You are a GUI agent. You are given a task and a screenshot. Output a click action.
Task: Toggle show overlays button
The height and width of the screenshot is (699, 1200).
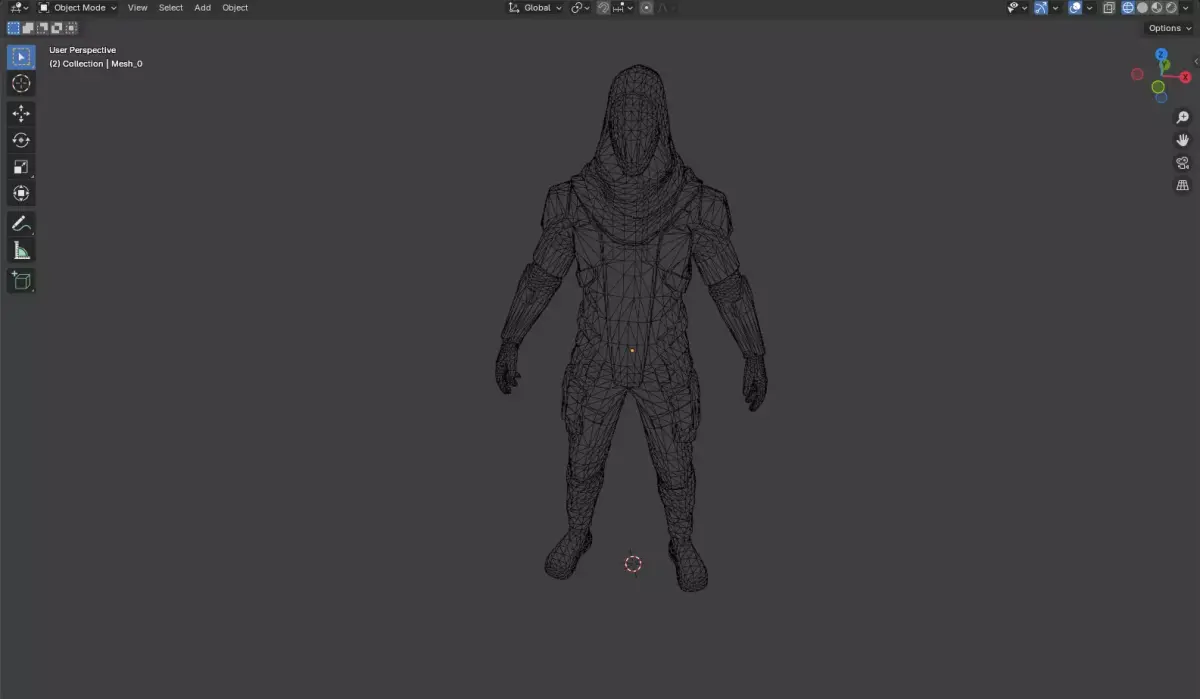coord(1075,8)
